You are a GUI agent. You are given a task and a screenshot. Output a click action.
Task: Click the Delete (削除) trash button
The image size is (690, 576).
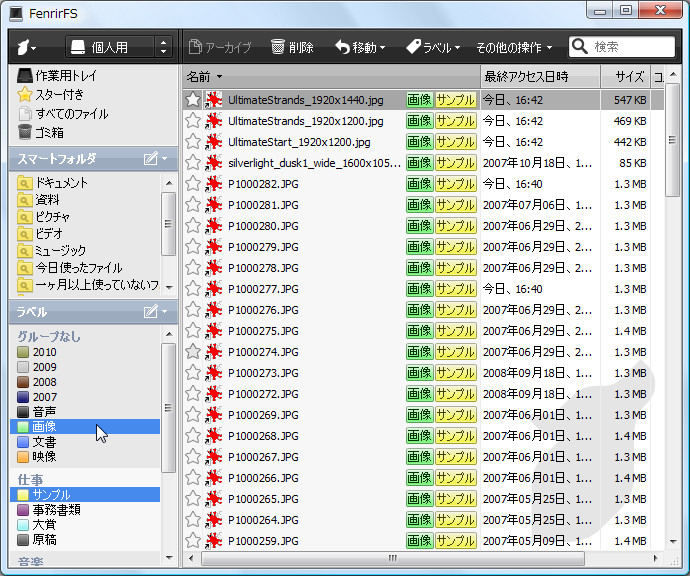click(x=292, y=47)
